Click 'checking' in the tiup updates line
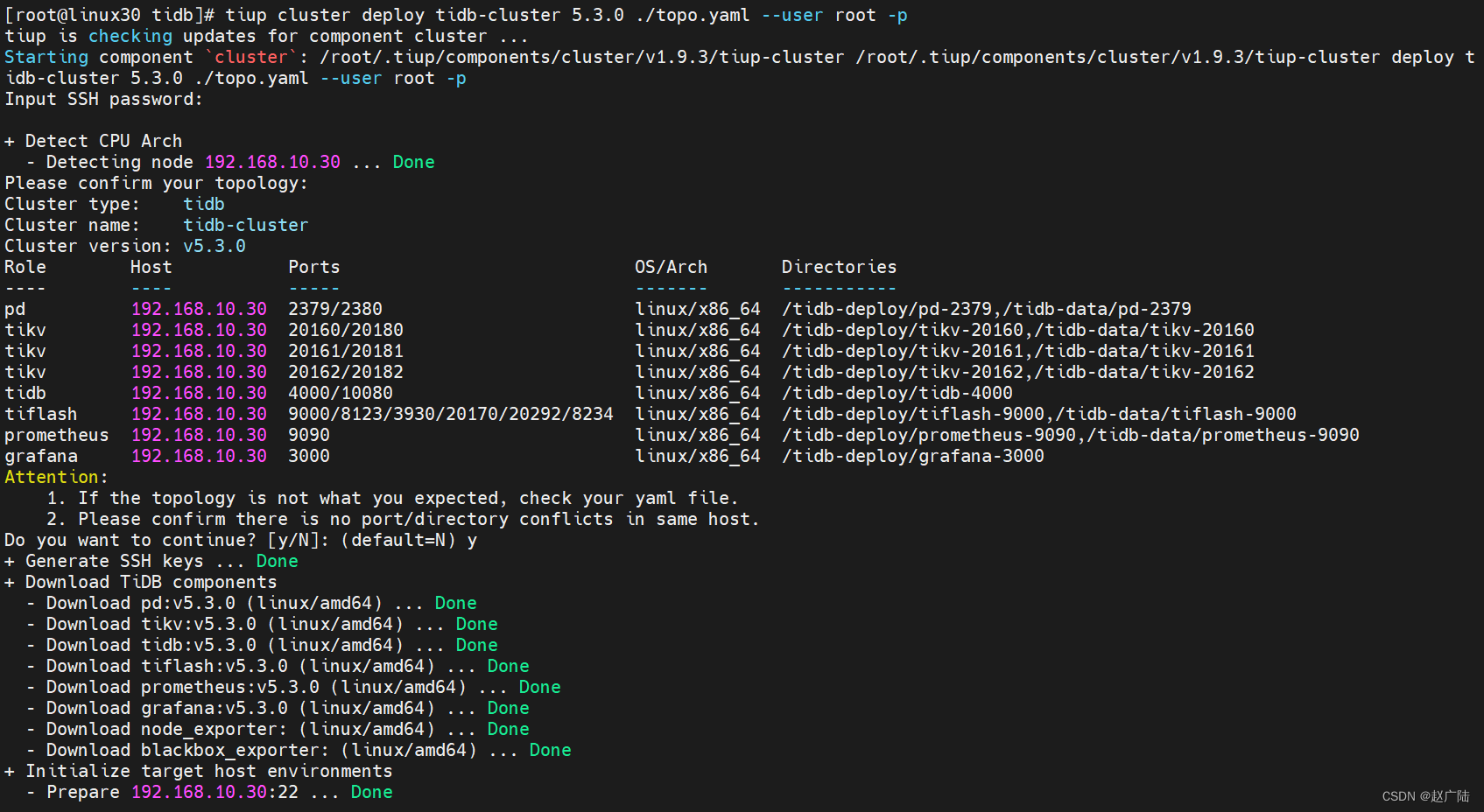 tap(130, 36)
